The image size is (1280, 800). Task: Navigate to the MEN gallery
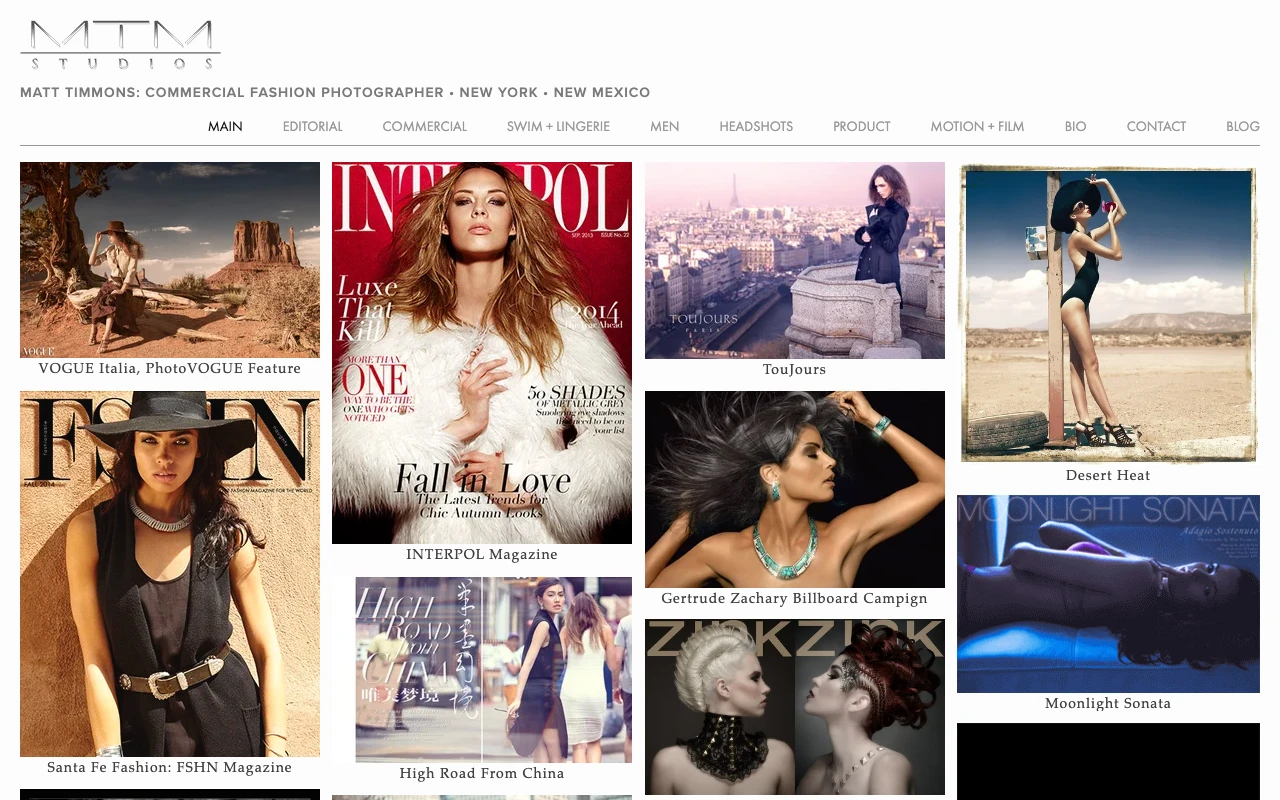664,126
